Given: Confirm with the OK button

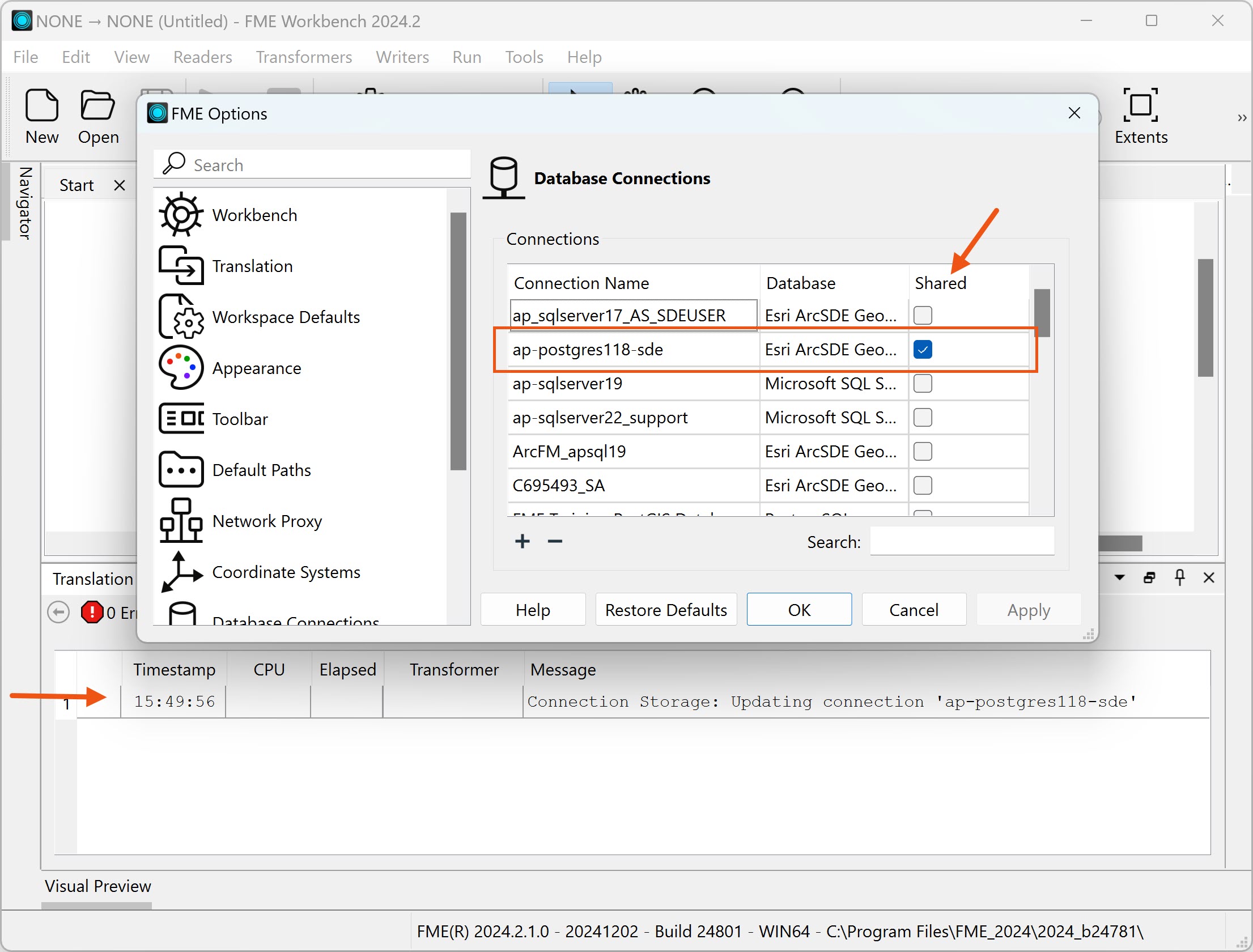Looking at the screenshot, I should [x=799, y=610].
